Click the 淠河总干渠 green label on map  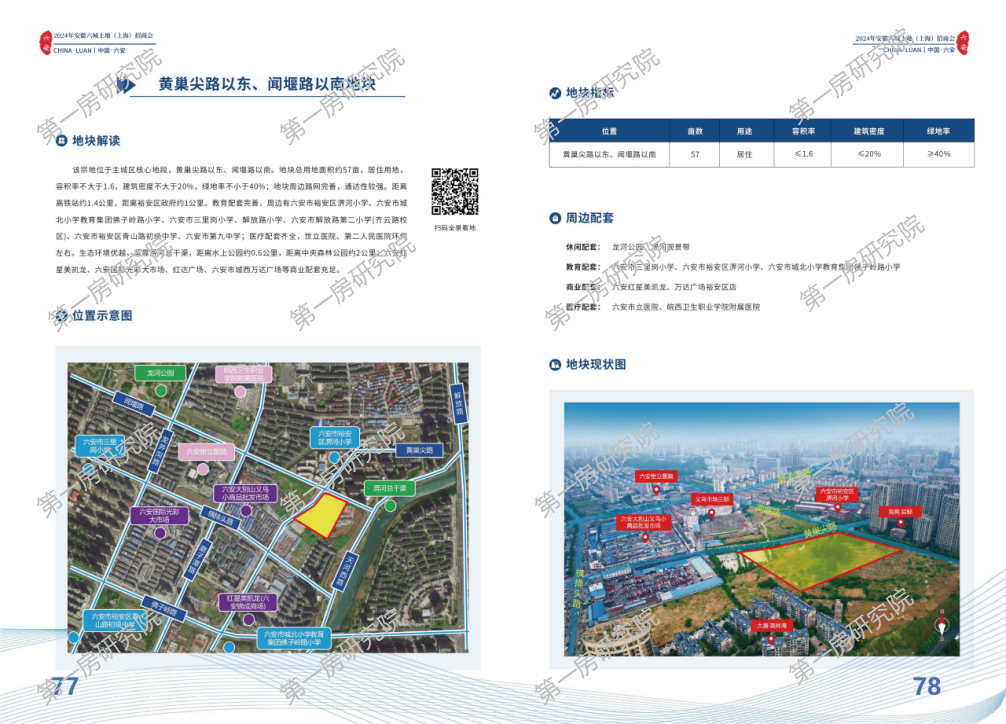tap(389, 488)
